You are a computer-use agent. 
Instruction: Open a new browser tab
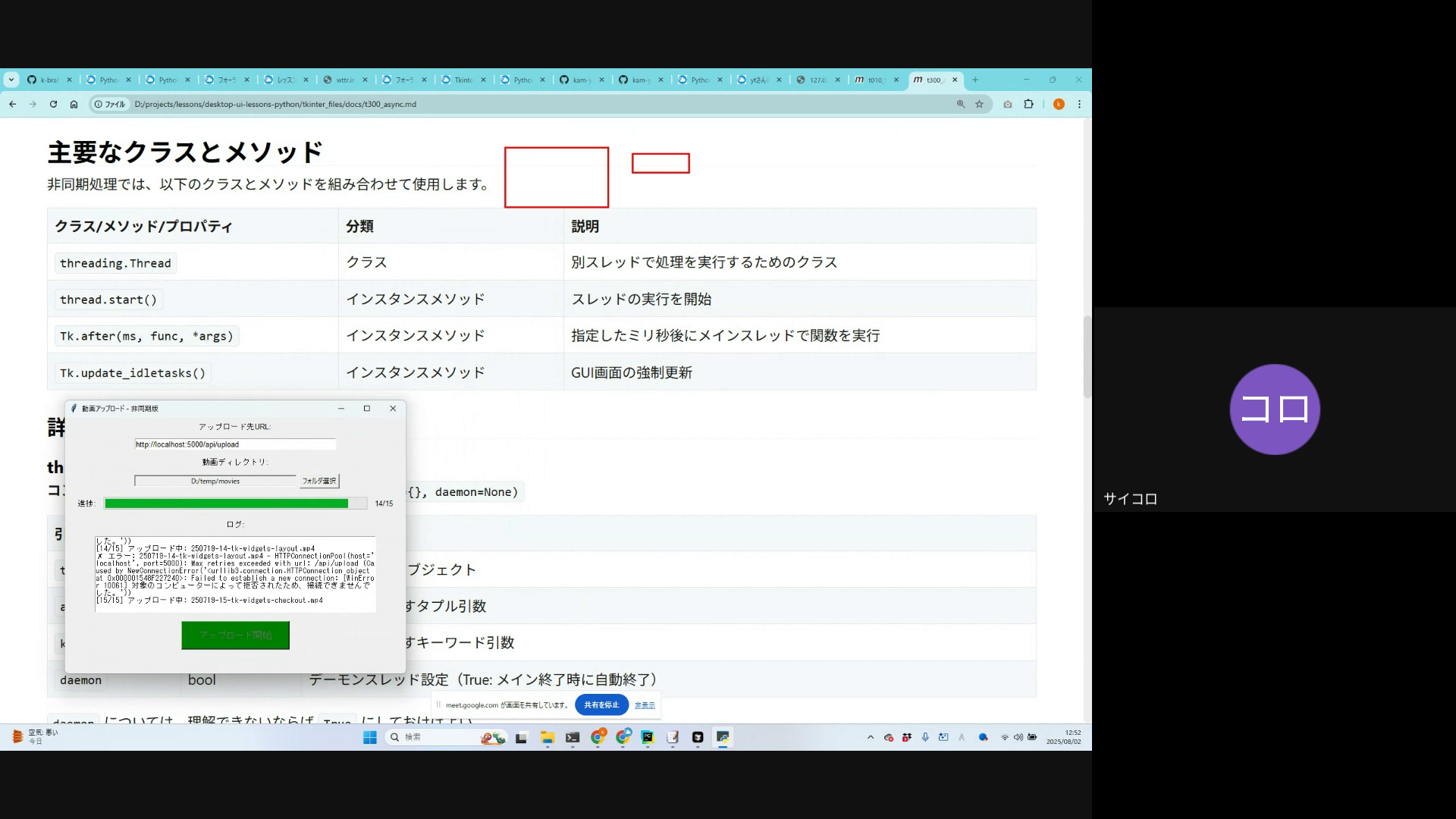[975, 80]
